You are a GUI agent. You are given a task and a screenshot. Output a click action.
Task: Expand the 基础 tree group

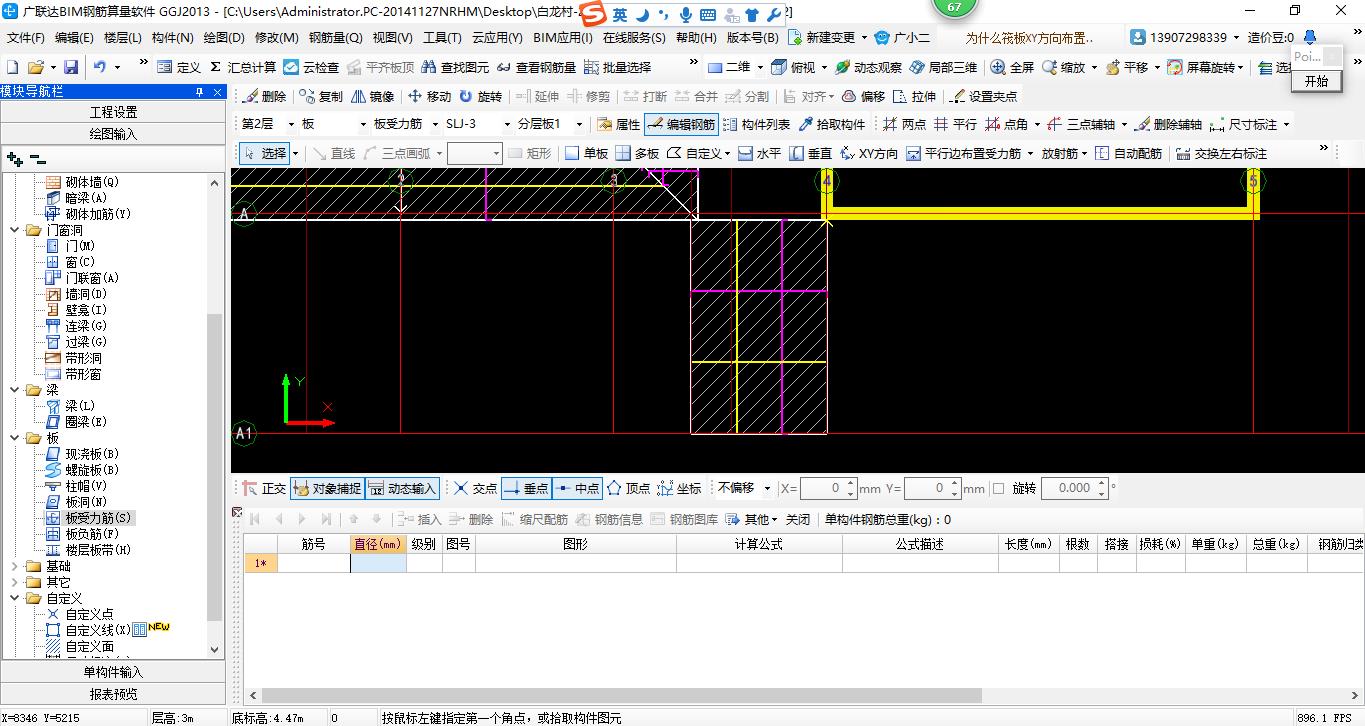(16, 566)
